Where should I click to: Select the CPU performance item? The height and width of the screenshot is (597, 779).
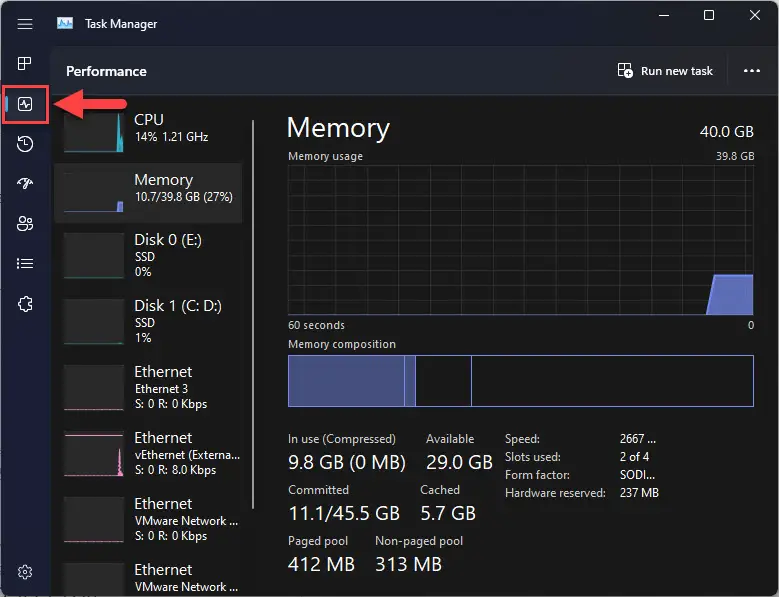[148, 132]
